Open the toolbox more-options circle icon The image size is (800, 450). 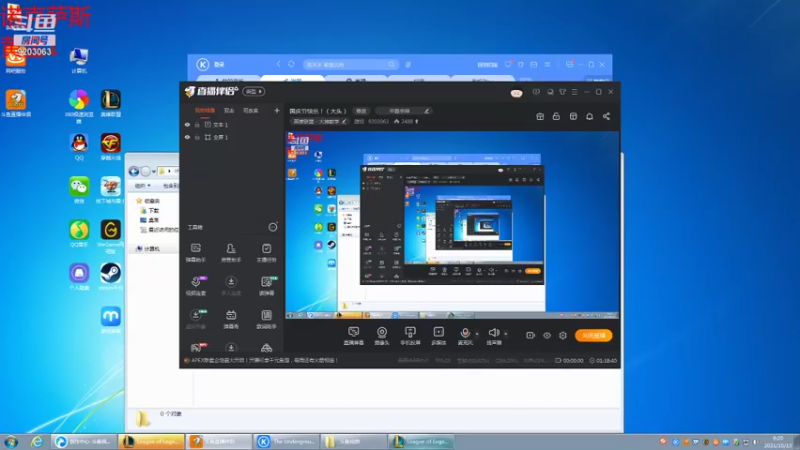click(x=273, y=227)
